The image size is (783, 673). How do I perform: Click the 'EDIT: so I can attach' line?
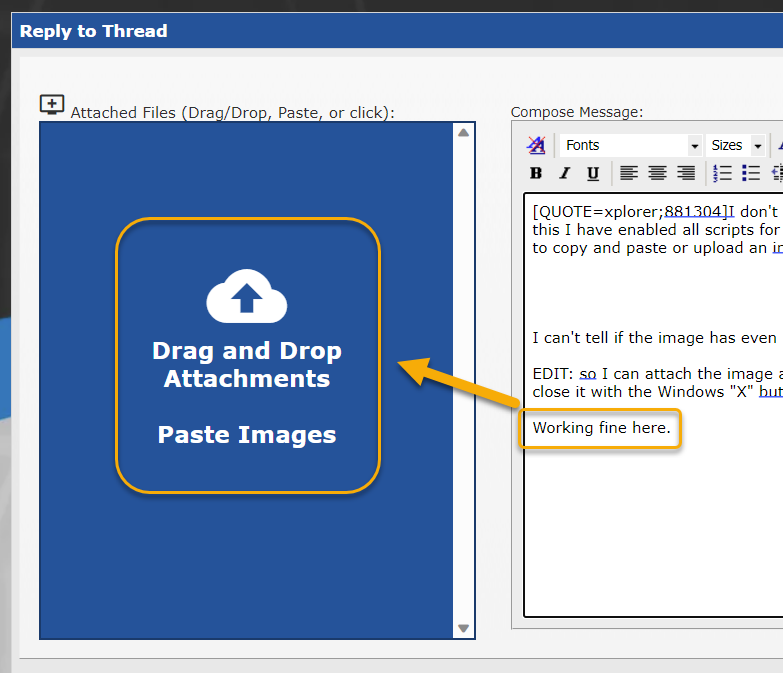[x=658, y=374]
